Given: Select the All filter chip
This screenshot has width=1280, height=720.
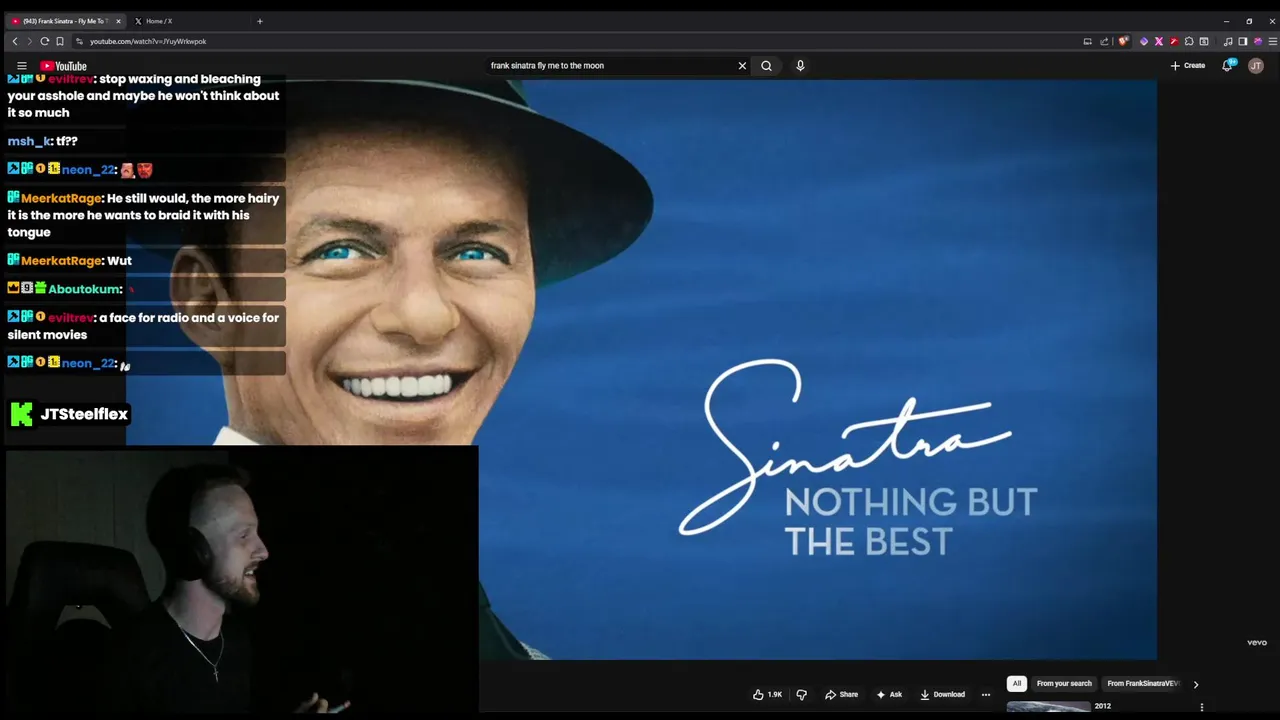Looking at the screenshot, I should coord(1017,684).
